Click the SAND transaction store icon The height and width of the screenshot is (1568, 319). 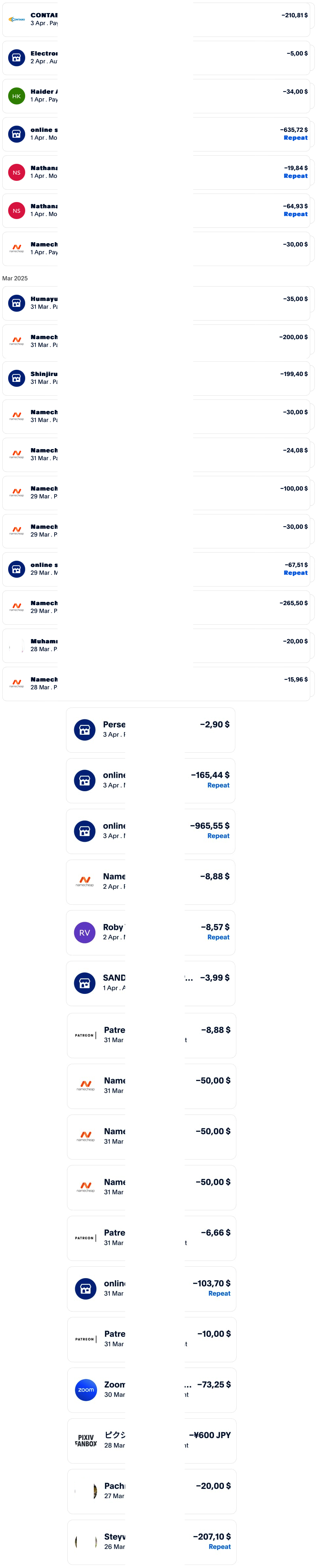85,983
